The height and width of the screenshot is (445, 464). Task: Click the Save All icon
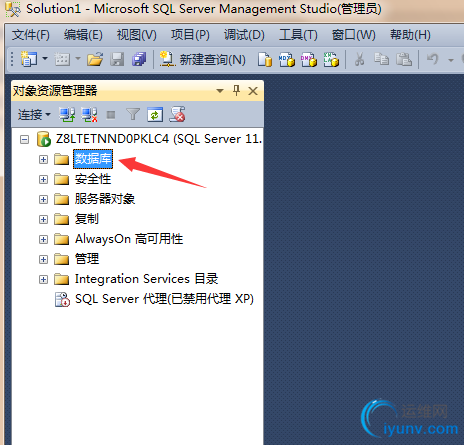[139, 60]
